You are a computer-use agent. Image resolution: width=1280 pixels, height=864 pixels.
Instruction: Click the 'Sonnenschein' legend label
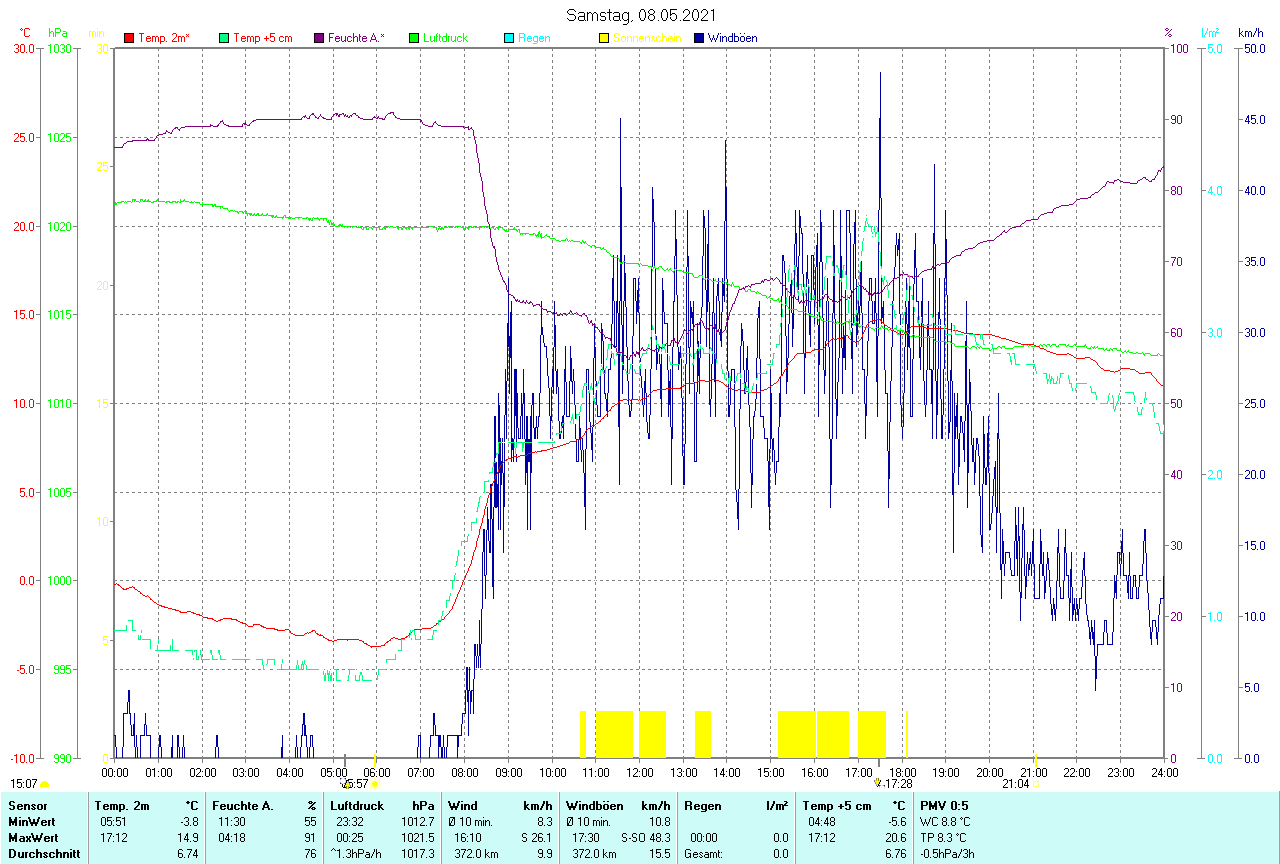point(647,38)
